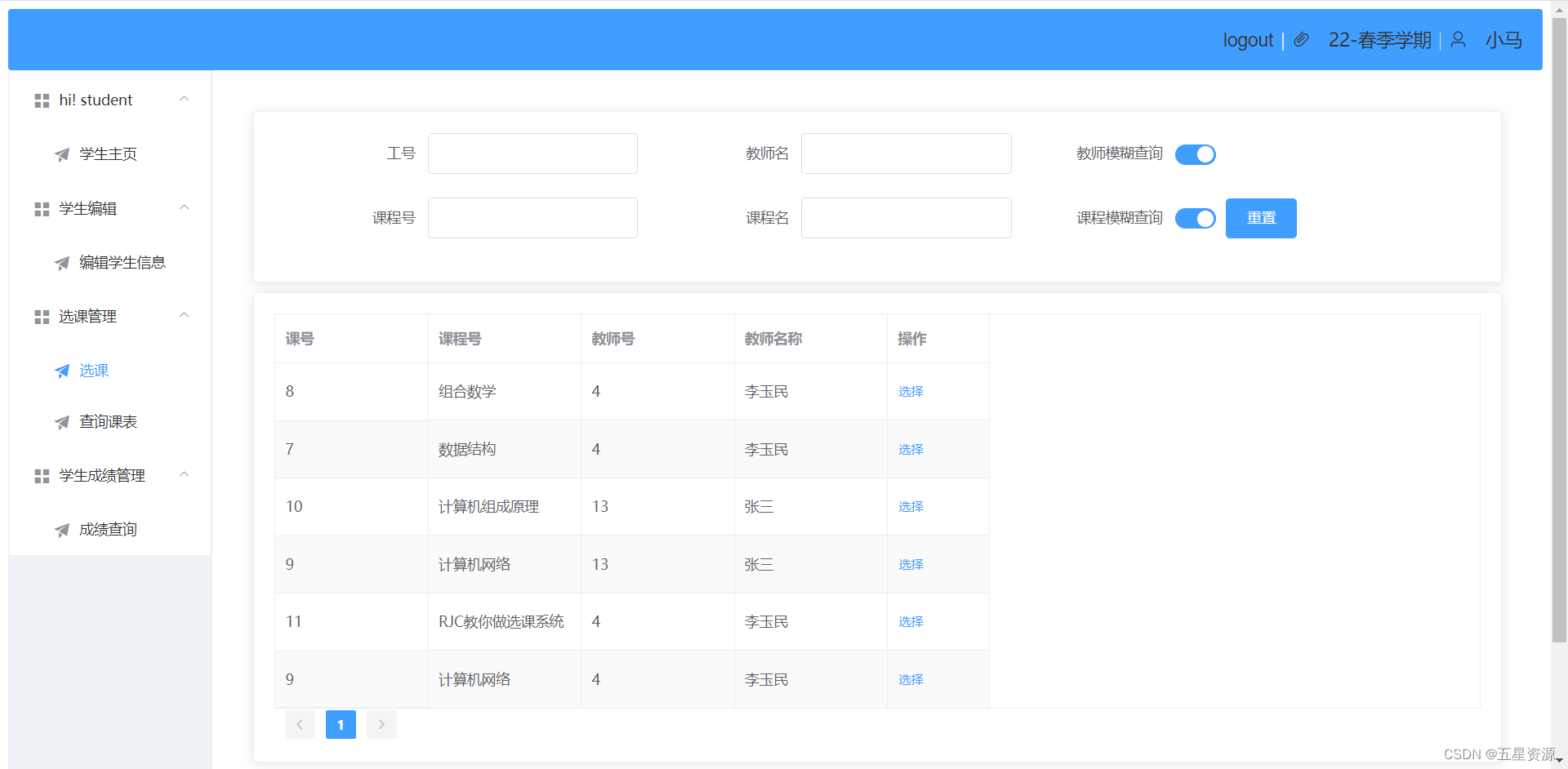Click the logout link
Viewport: 1568px width, 769px height.
pyautogui.click(x=1248, y=40)
